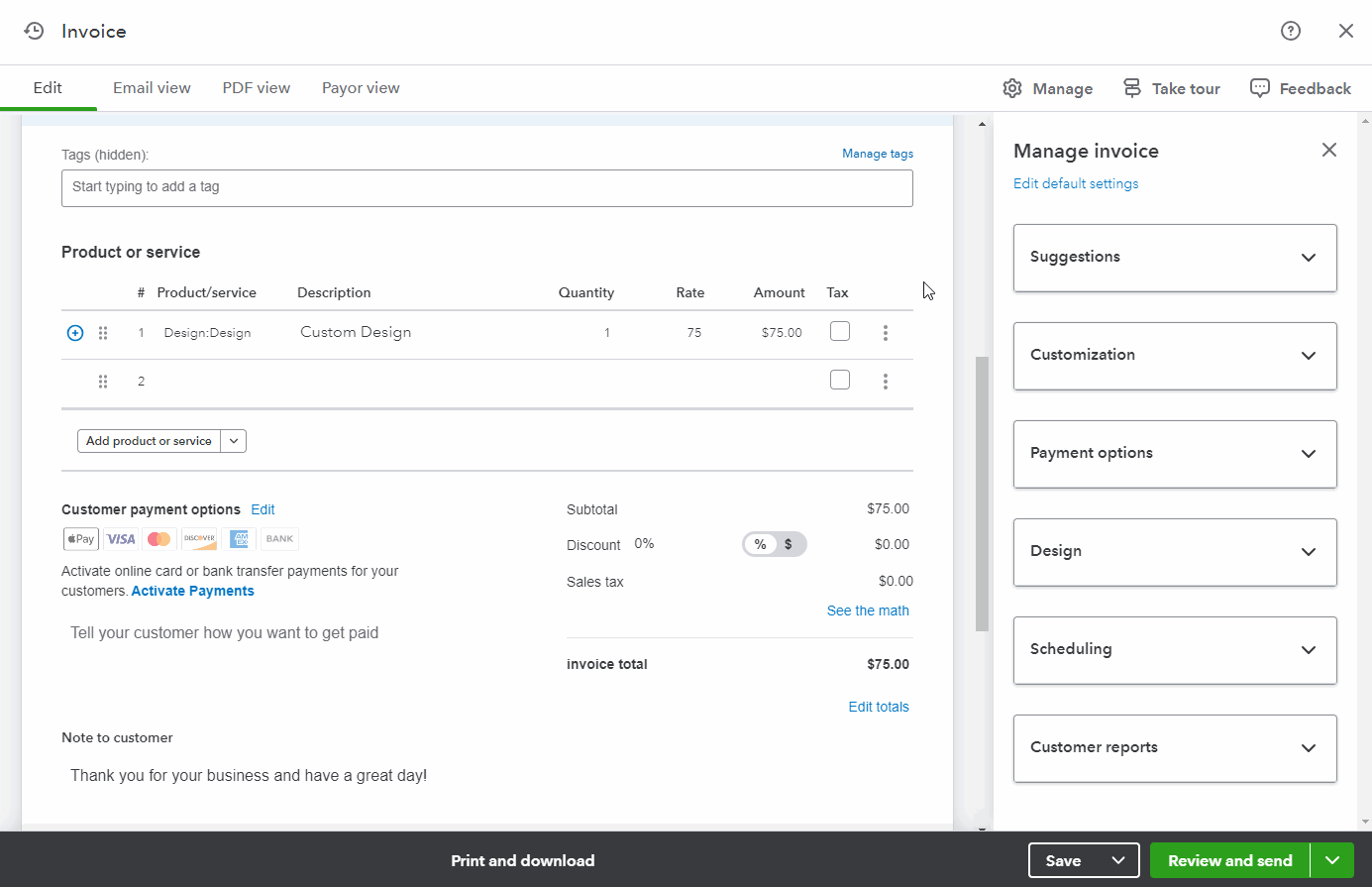Switch to the PDF view tab
This screenshot has height=887, width=1372.
[256, 88]
